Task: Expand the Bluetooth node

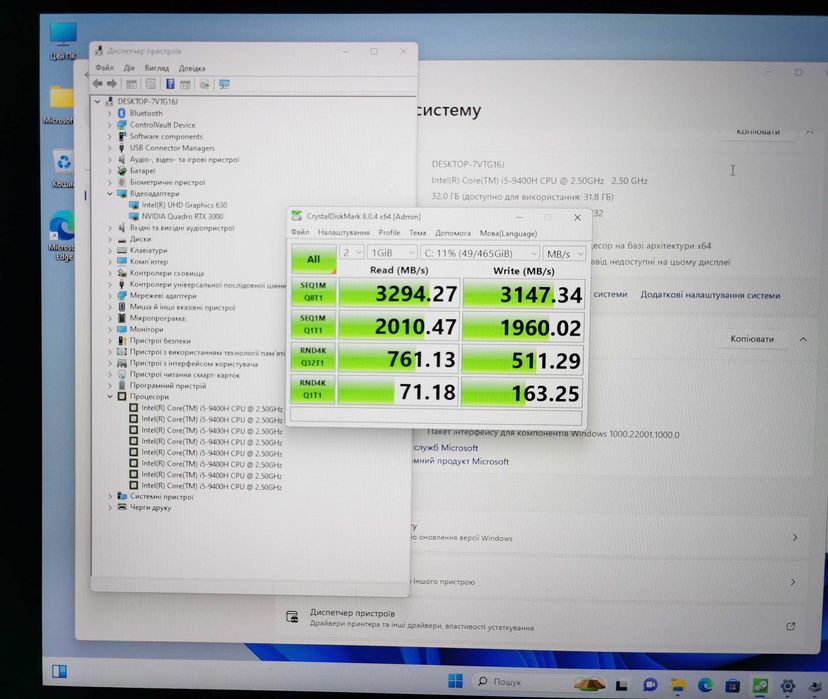Action: [110, 113]
